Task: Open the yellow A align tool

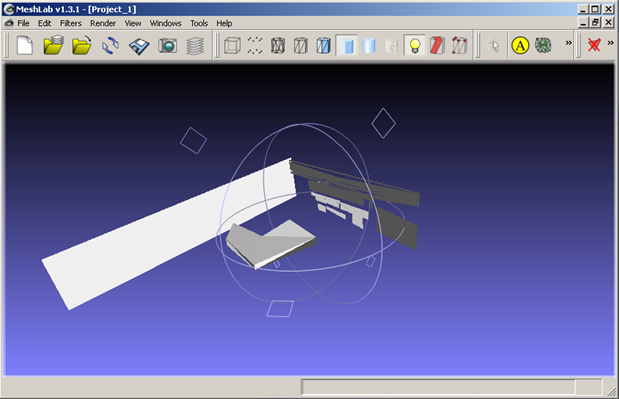Action: pos(520,45)
